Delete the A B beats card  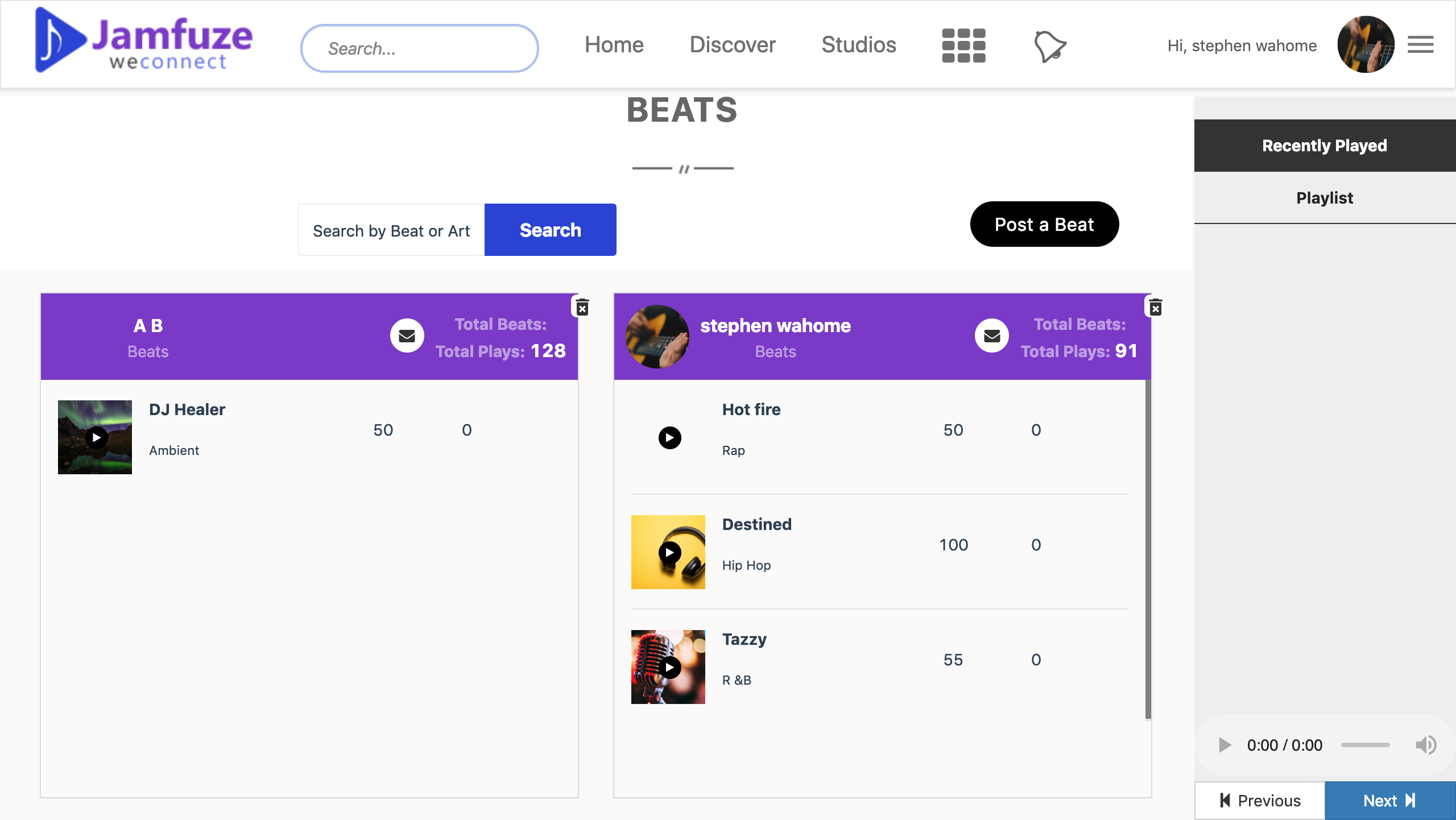(x=582, y=308)
